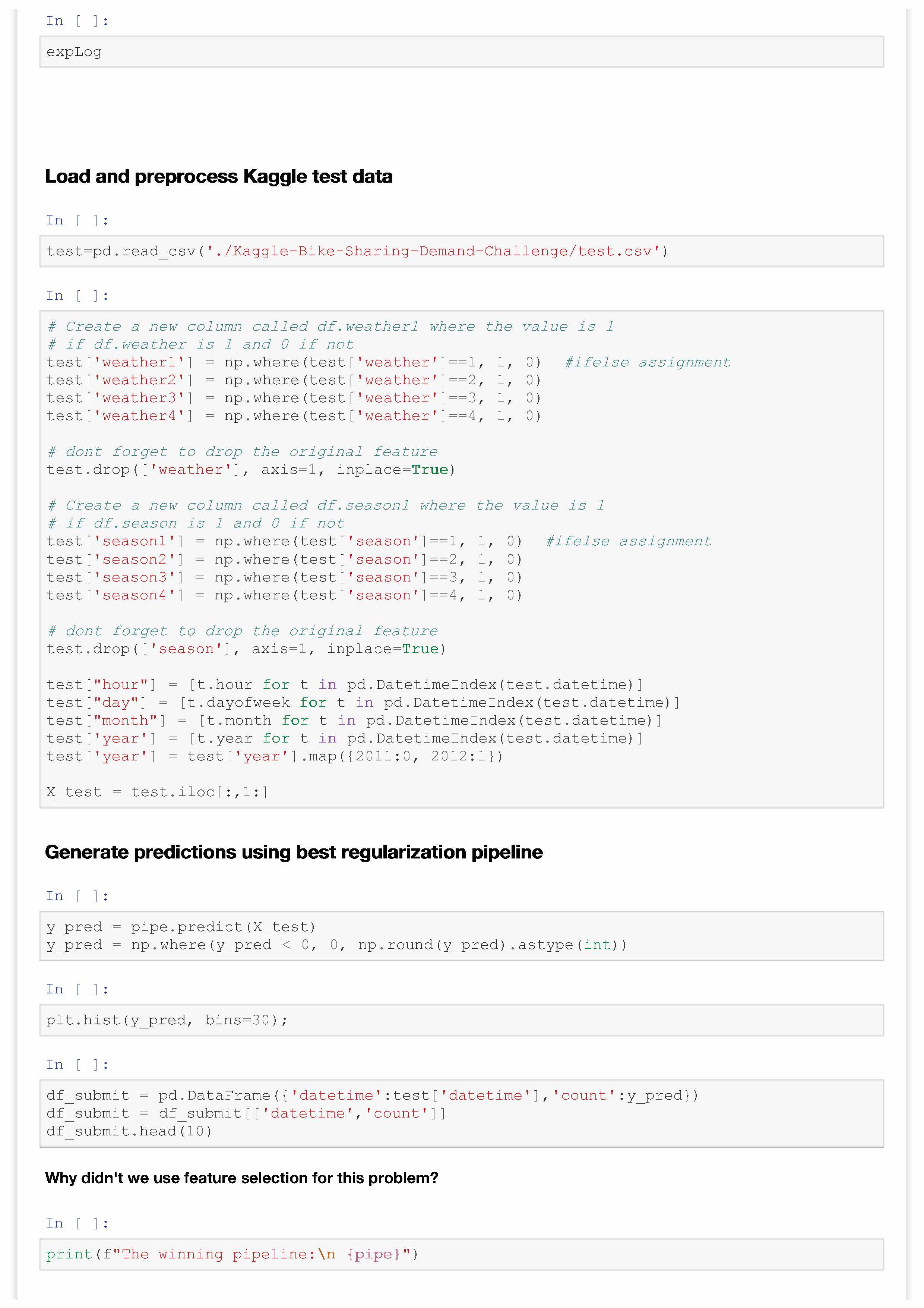Click the test.drop(['weather']) line

tap(250, 470)
